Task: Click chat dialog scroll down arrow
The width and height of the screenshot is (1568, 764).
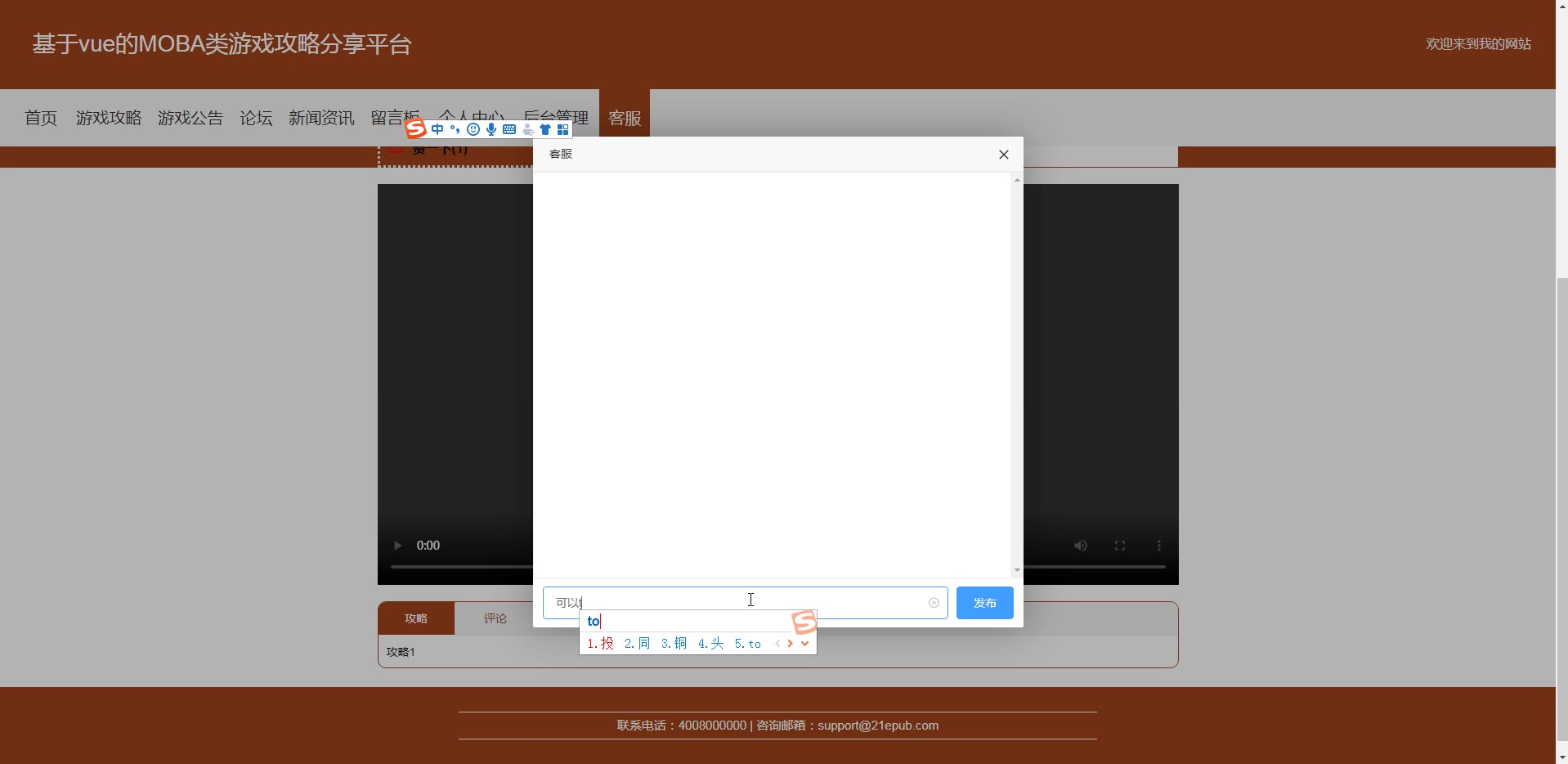Action: [1017, 570]
